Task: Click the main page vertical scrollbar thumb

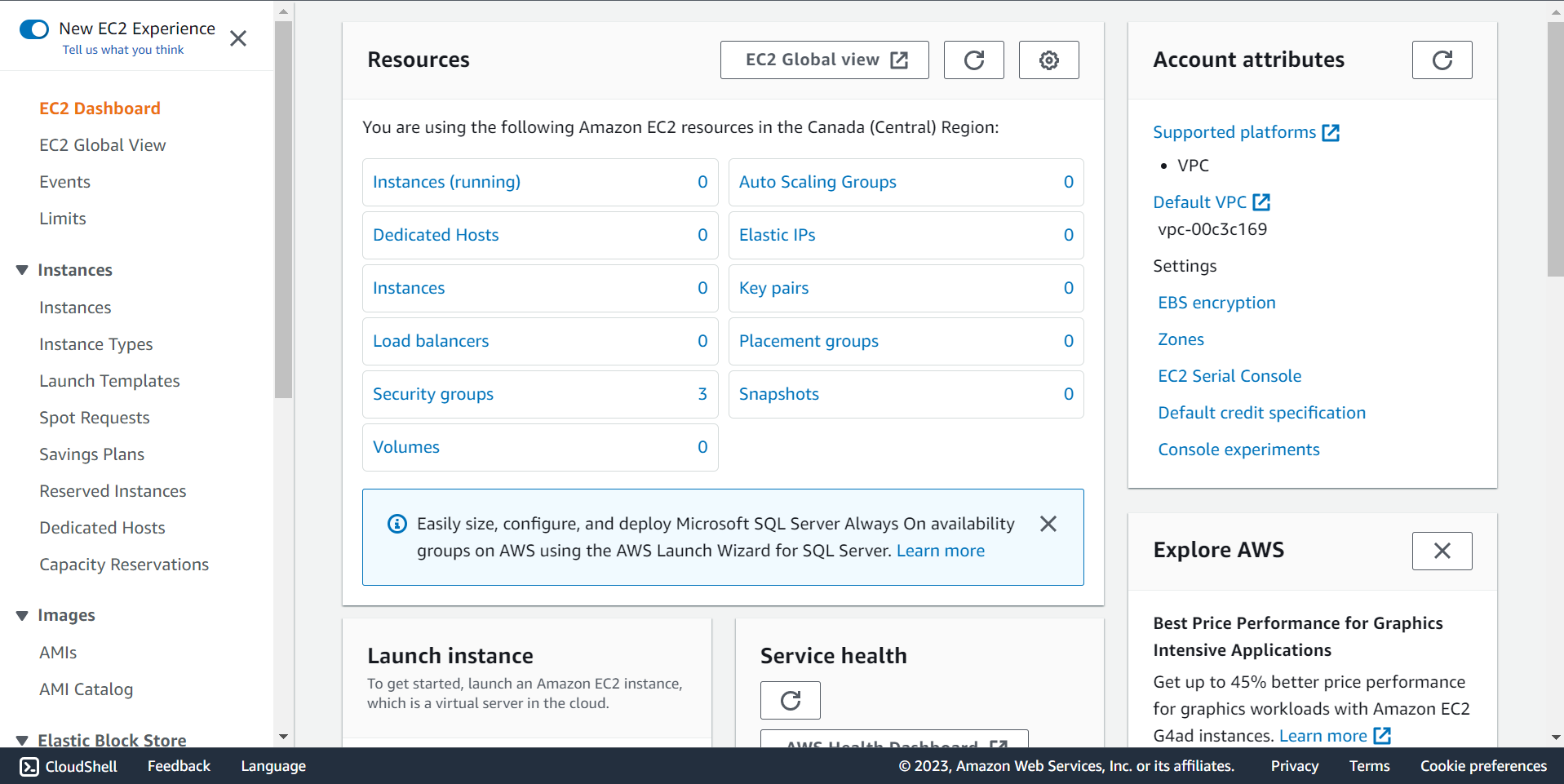Action: [1555, 149]
